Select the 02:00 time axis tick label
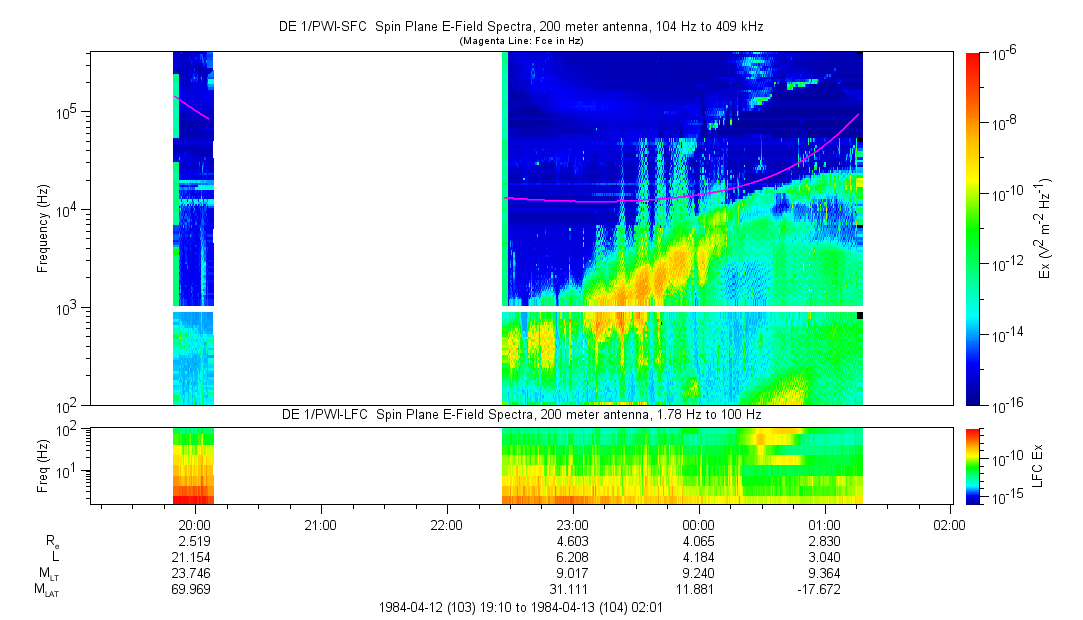The height and width of the screenshot is (620, 1083). [x=949, y=524]
